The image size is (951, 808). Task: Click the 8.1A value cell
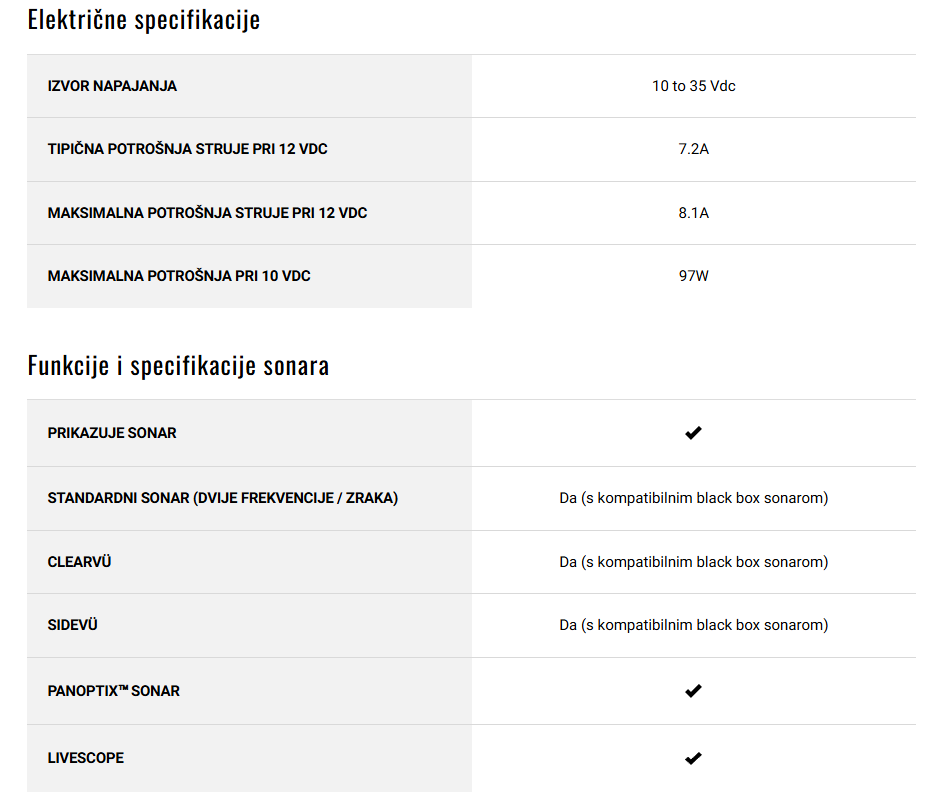(x=694, y=213)
